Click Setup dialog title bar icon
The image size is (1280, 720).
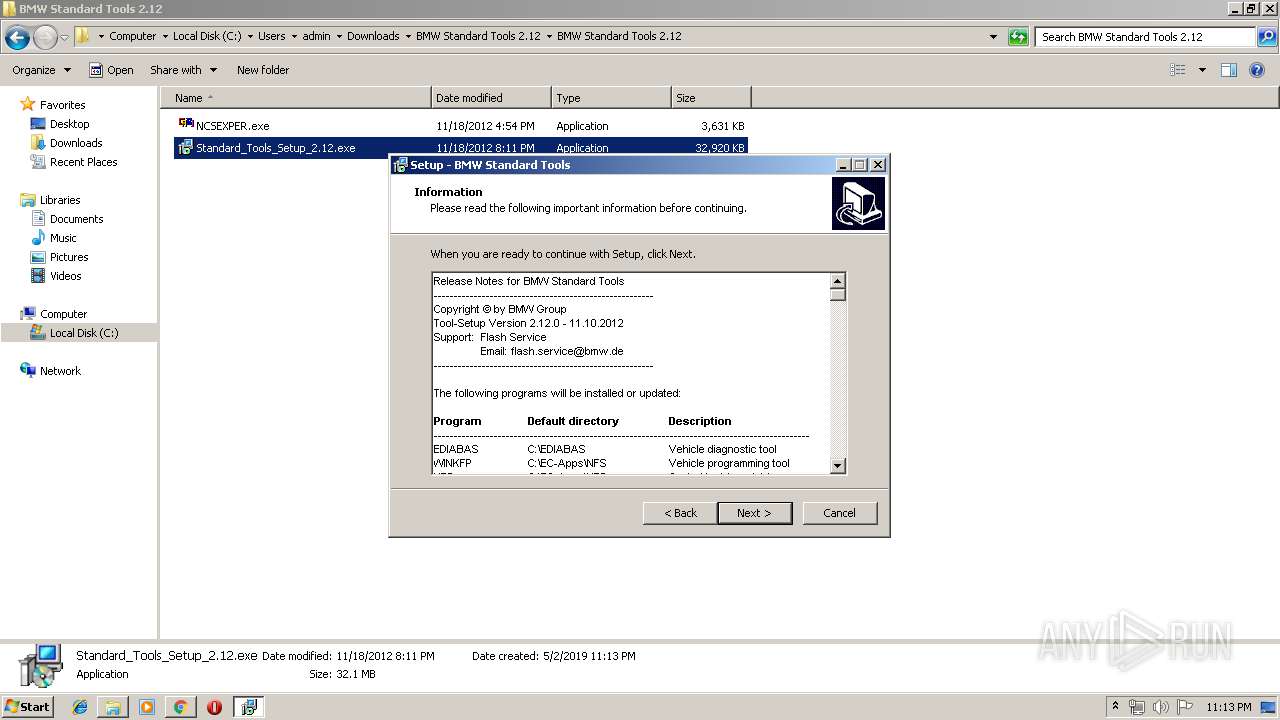click(400, 165)
